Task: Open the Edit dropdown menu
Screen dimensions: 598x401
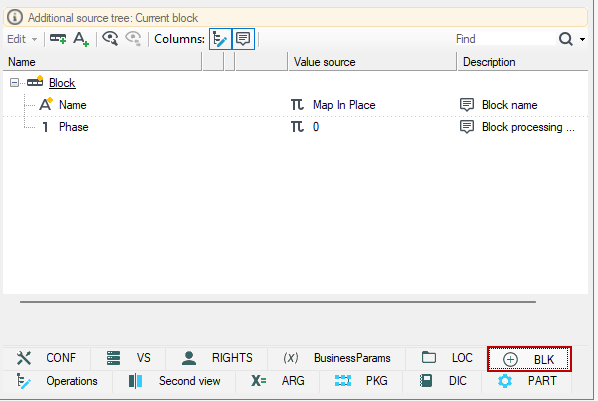Action: click(22, 39)
